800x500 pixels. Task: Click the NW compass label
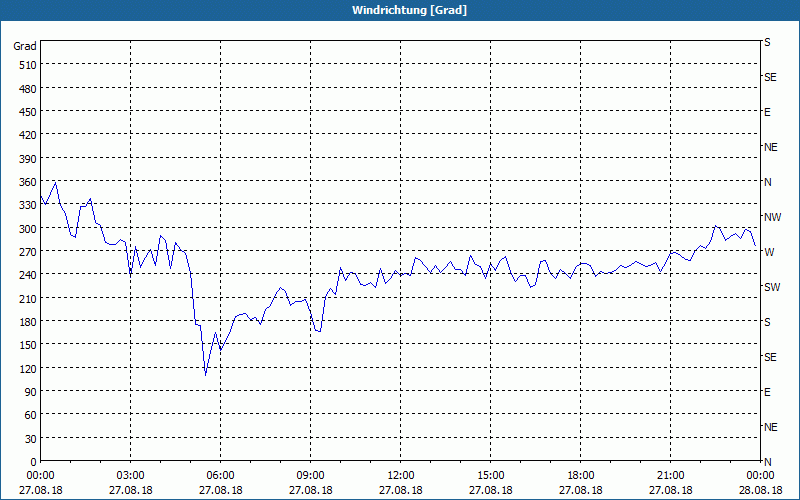(x=772, y=217)
